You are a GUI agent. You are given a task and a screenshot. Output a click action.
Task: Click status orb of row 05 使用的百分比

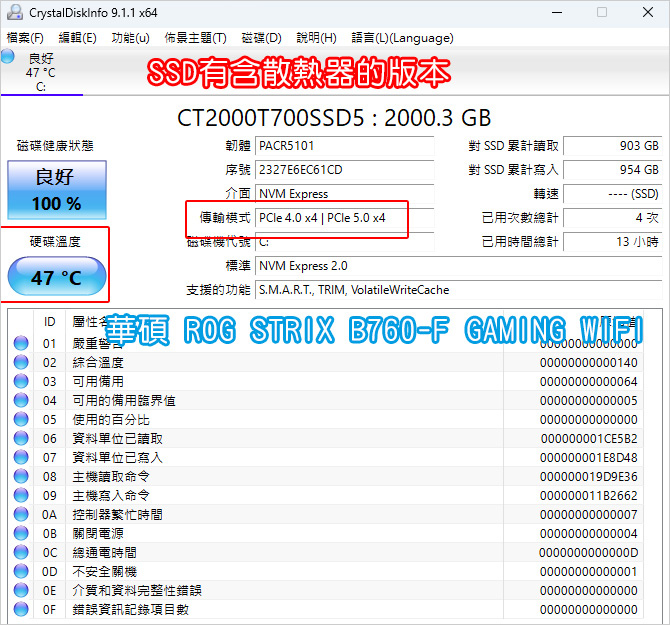point(21,419)
